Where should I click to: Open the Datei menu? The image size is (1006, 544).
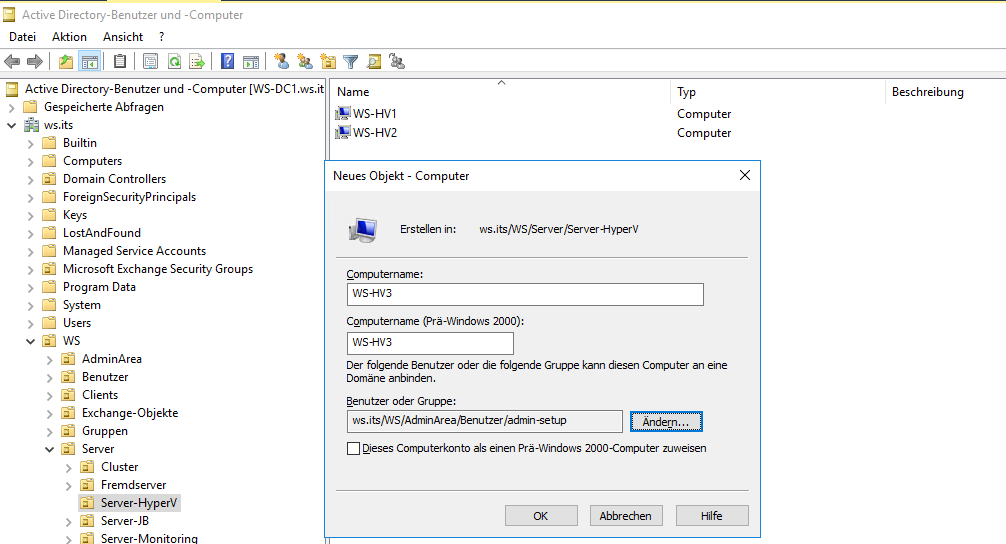point(22,37)
